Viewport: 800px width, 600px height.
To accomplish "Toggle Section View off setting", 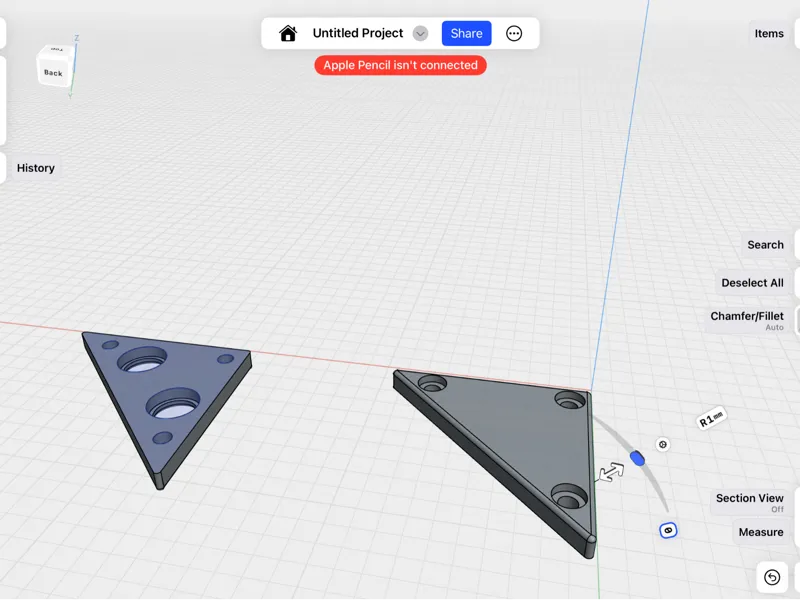I will click(x=749, y=503).
